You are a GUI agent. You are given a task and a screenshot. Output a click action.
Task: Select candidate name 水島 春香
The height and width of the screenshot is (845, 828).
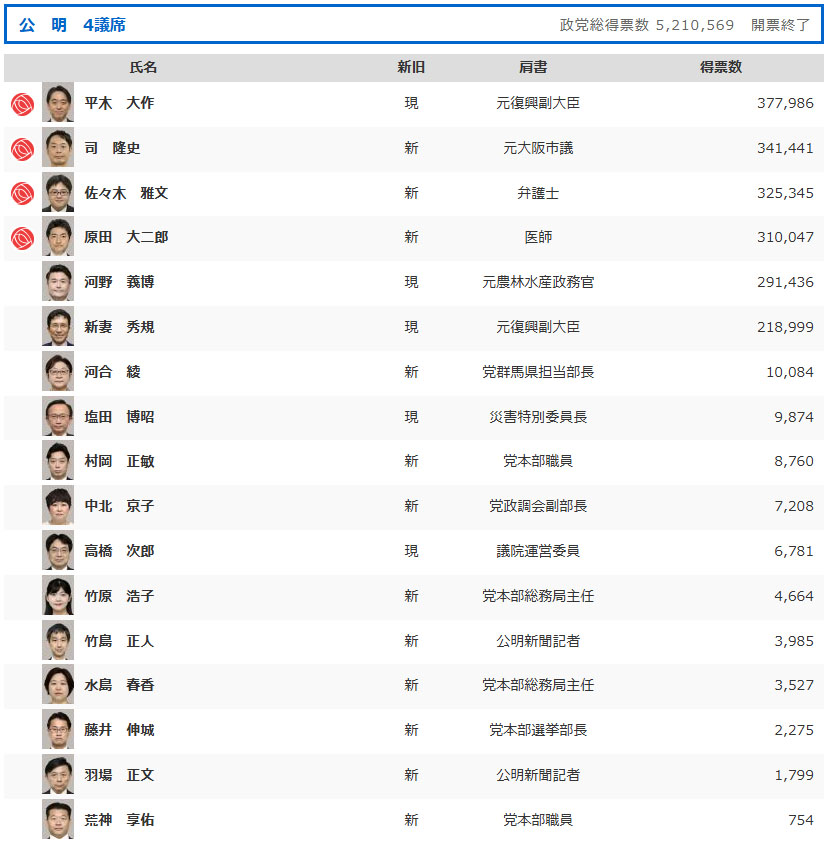(x=119, y=685)
